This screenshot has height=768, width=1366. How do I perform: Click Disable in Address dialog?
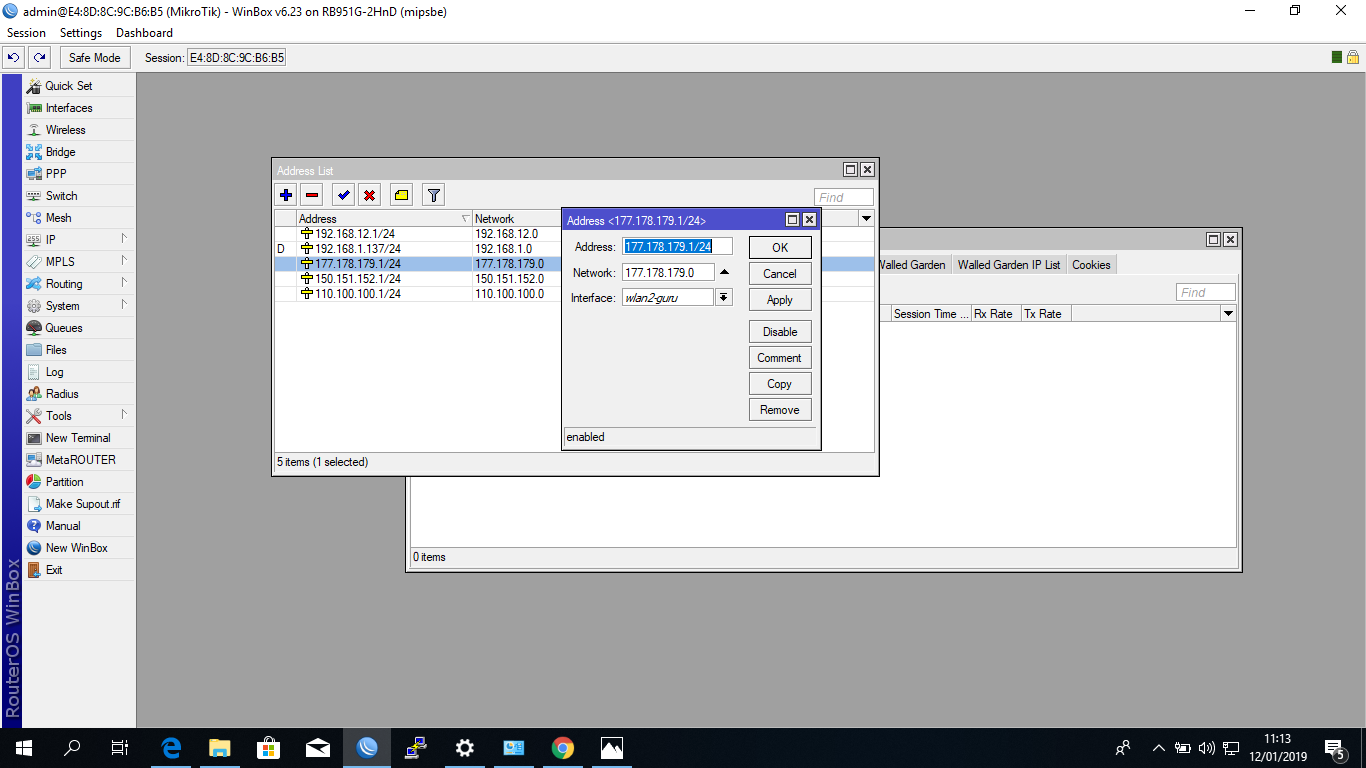pyautogui.click(x=780, y=331)
